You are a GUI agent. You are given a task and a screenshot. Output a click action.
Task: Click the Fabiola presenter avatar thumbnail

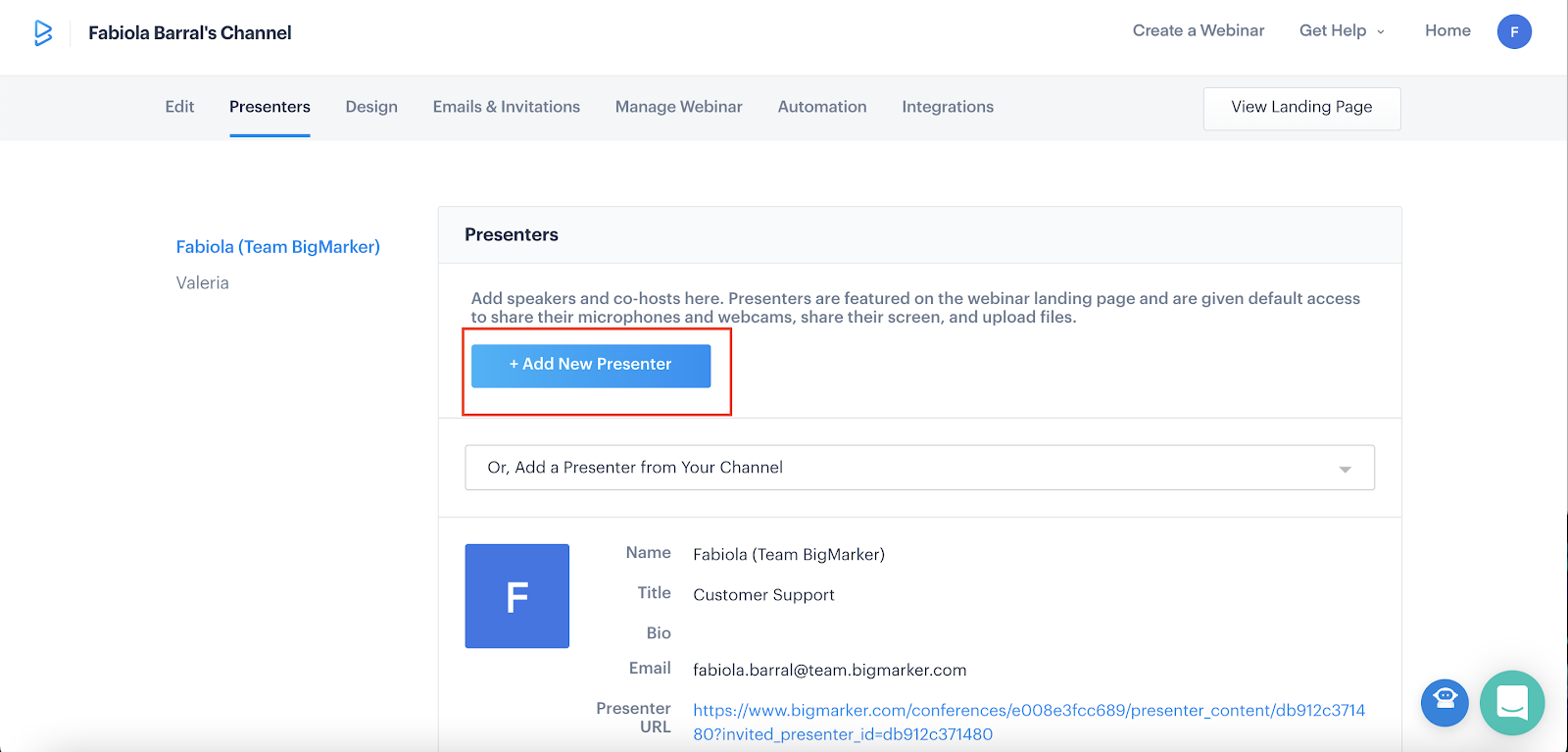tap(517, 596)
